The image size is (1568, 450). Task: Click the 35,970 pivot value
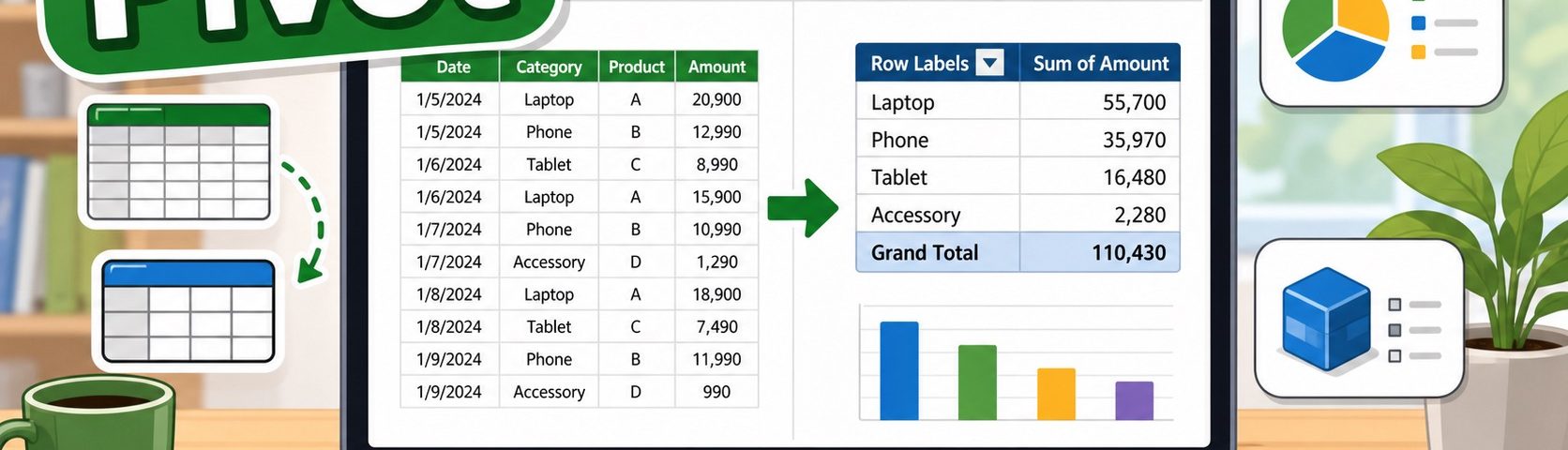tap(1134, 140)
